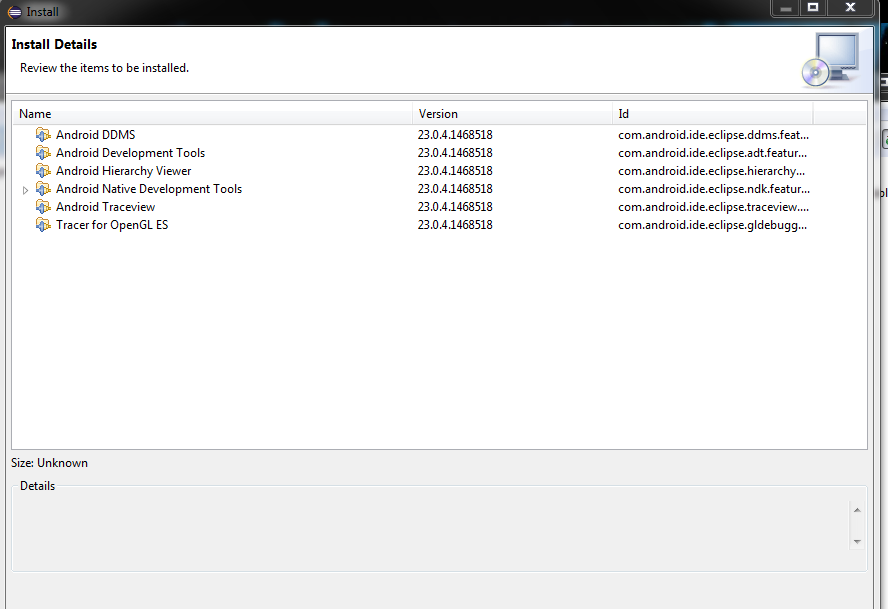Image resolution: width=888 pixels, height=609 pixels.
Task: Select the Android Development Tools item
Action: (x=130, y=153)
